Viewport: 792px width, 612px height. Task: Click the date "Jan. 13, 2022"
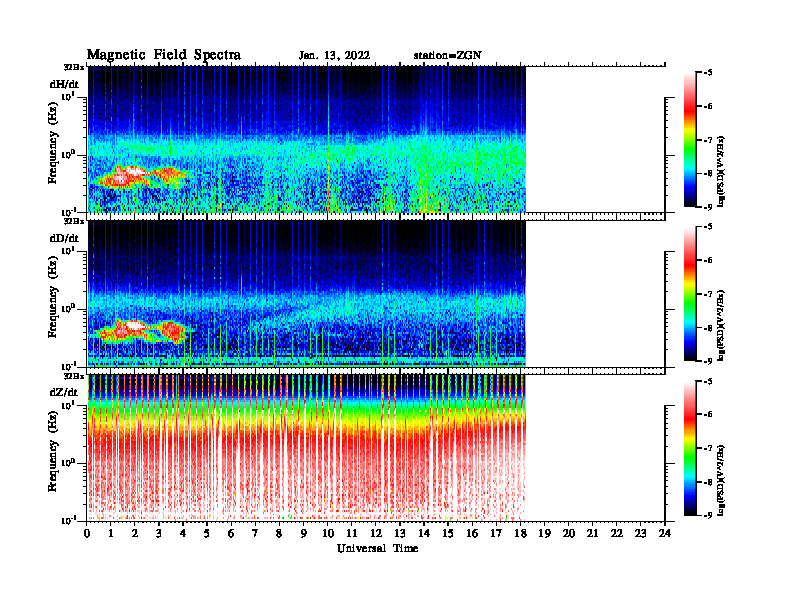334,56
